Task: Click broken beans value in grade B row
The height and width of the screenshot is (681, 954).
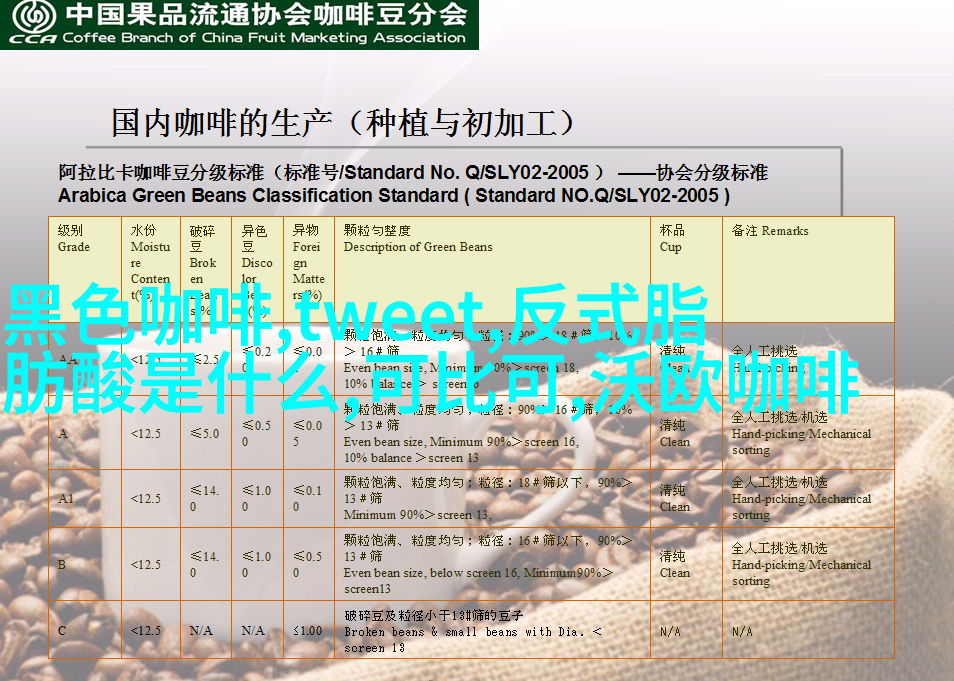Action: coord(204,564)
